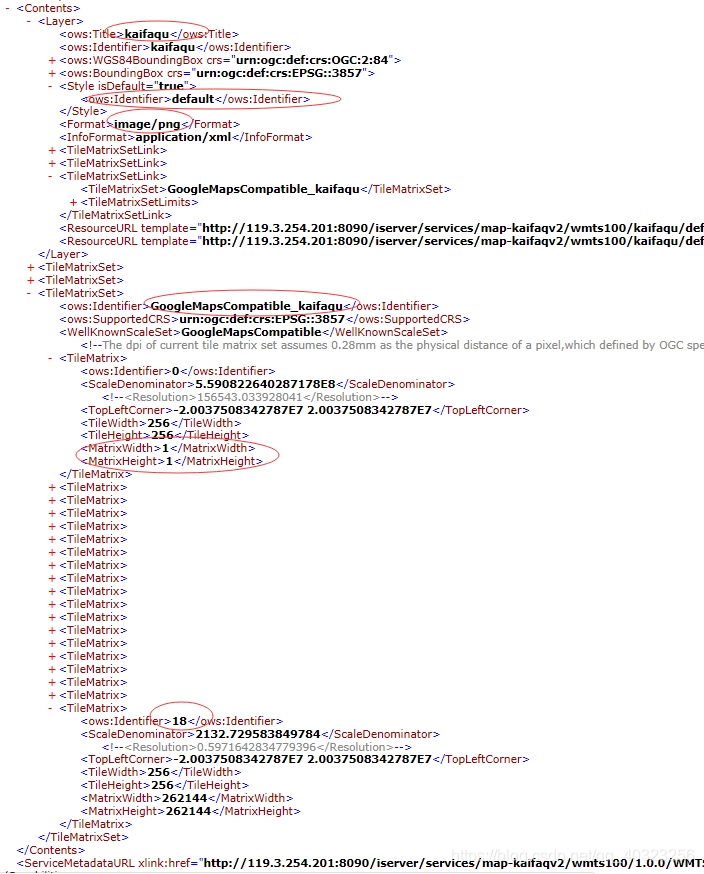Image resolution: width=704 pixels, height=874 pixels.
Task: Click the InfoFormat value application/xml
Action: coord(183,137)
